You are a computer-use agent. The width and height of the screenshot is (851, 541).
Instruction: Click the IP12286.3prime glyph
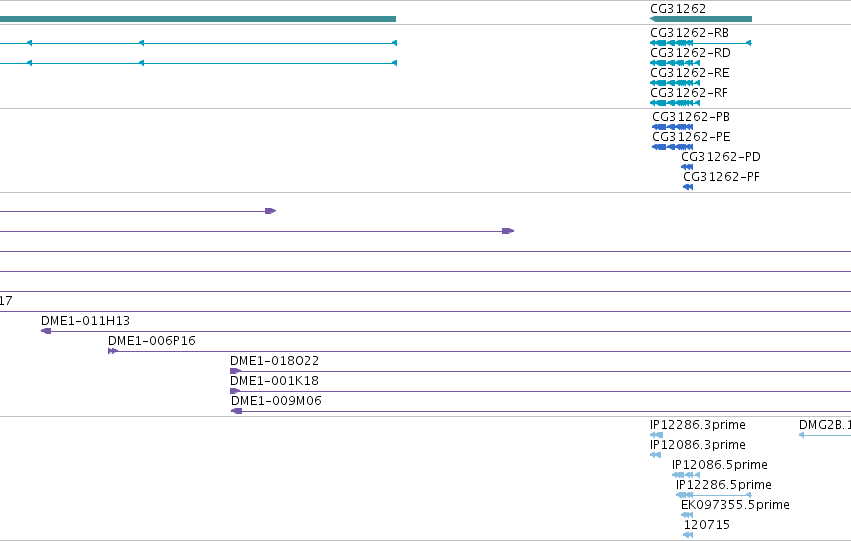pos(656,435)
